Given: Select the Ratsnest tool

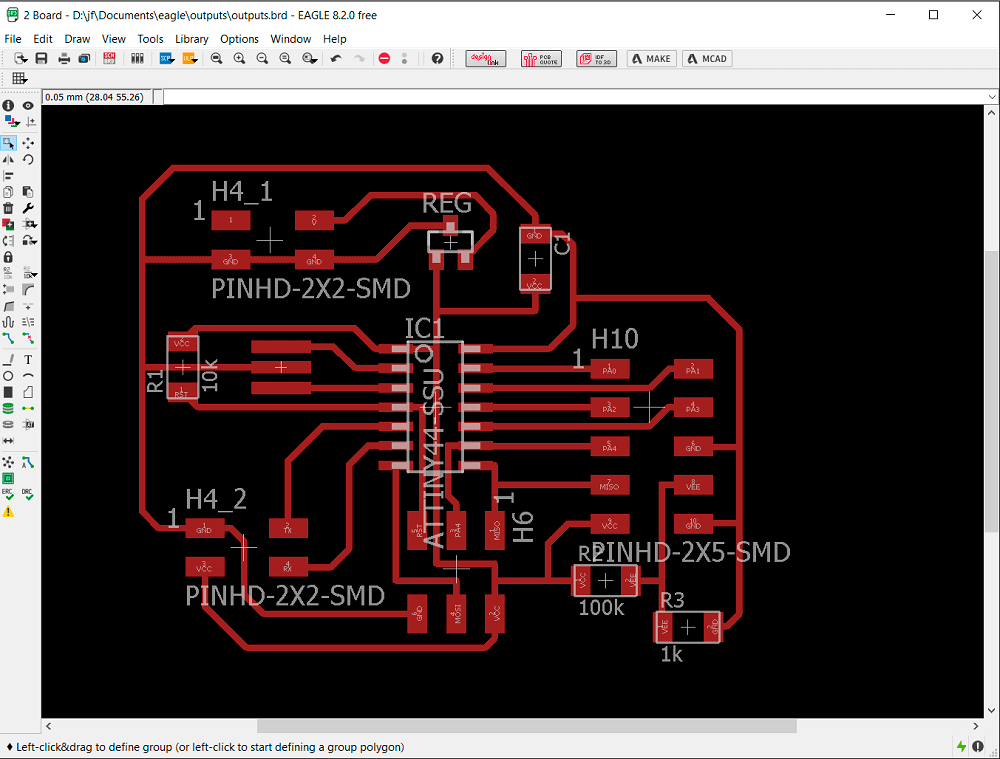Looking at the screenshot, I should [x=8, y=462].
